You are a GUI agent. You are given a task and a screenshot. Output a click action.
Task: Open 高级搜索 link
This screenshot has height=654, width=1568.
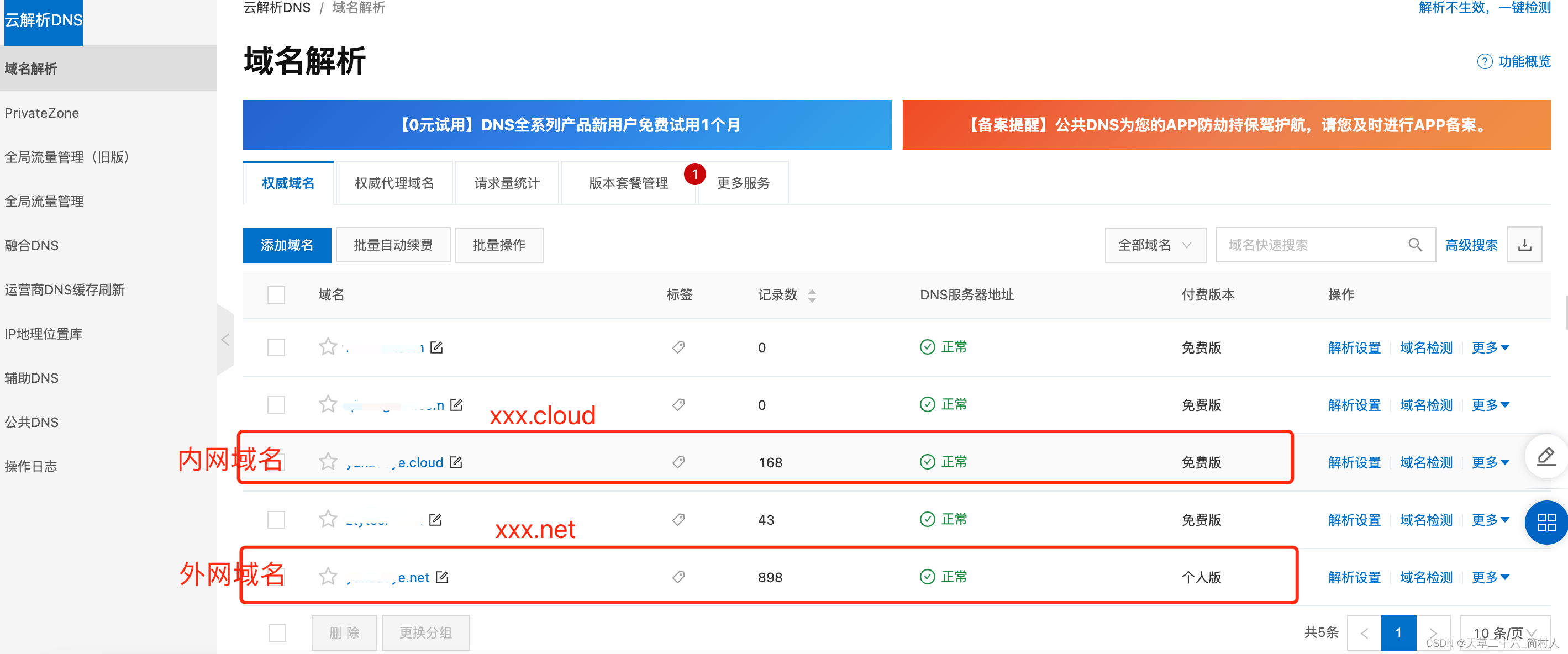pyautogui.click(x=1471, y=245)
